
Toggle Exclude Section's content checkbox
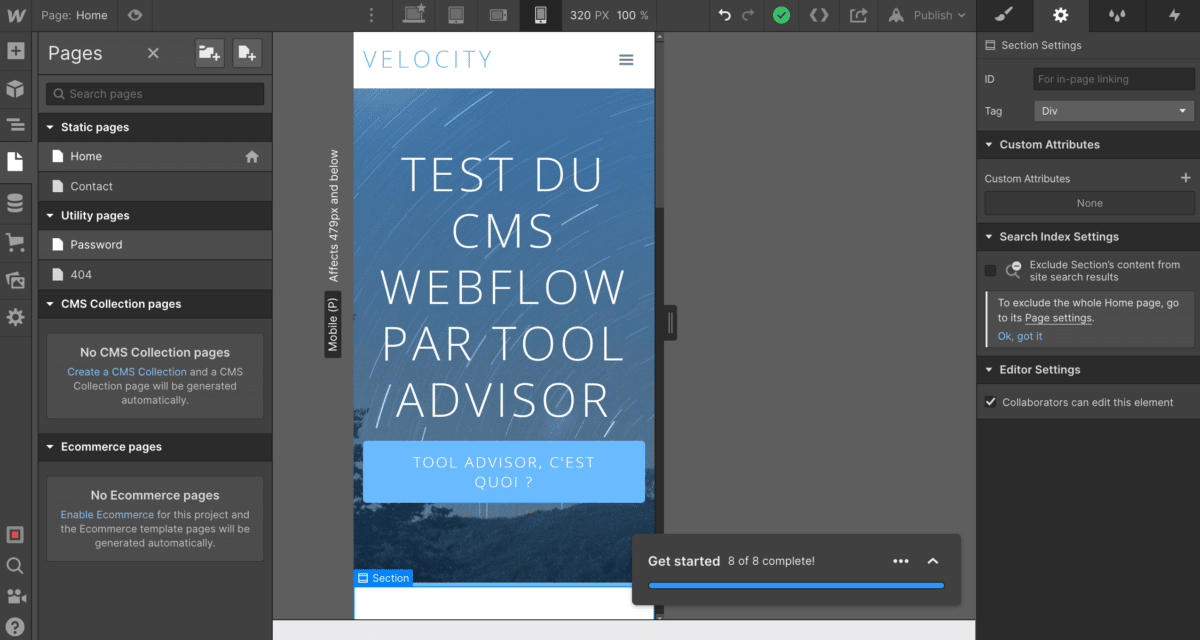pos(990,271)
